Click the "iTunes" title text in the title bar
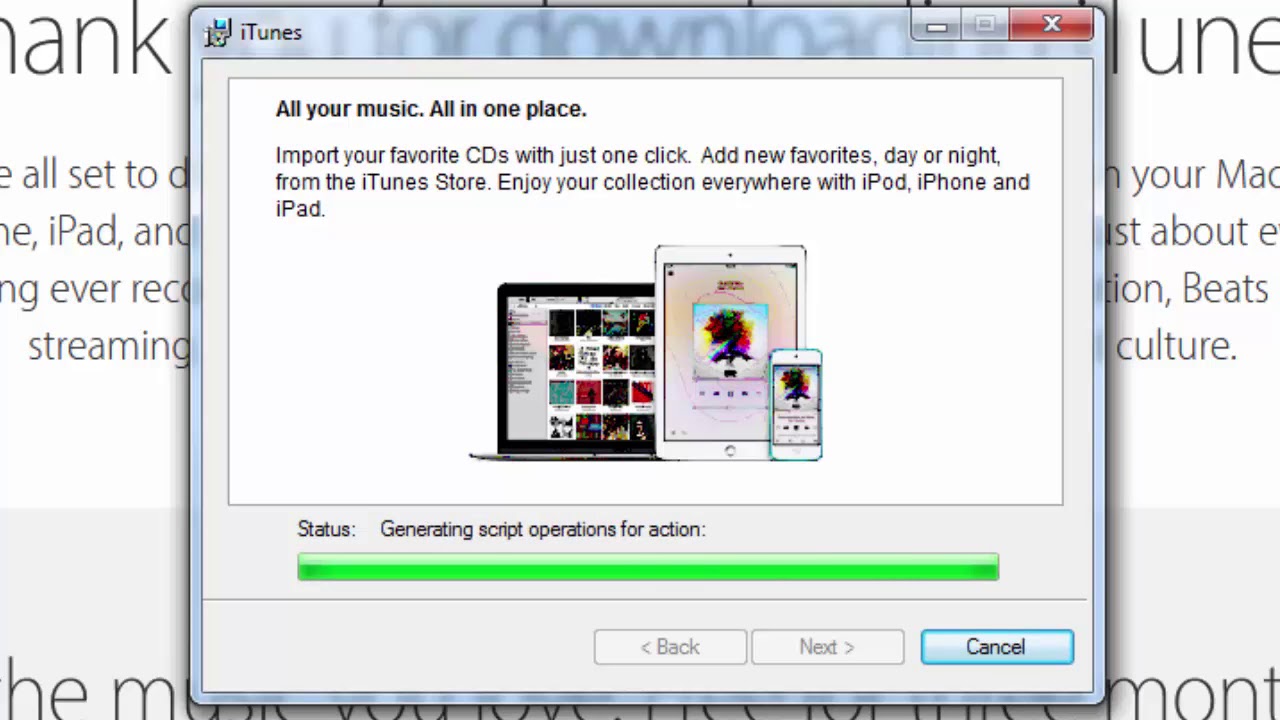This screenshot has height=720, width=1280. pos(271,33)
